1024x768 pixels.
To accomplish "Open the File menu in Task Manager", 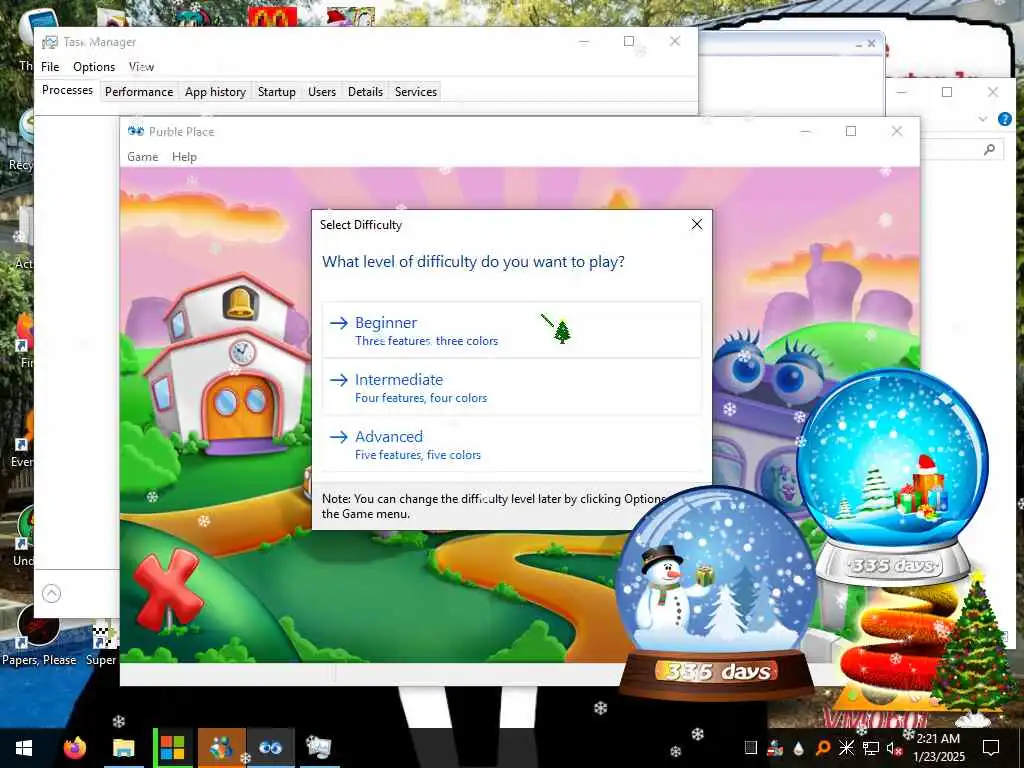I will click(x=50, y=67).
